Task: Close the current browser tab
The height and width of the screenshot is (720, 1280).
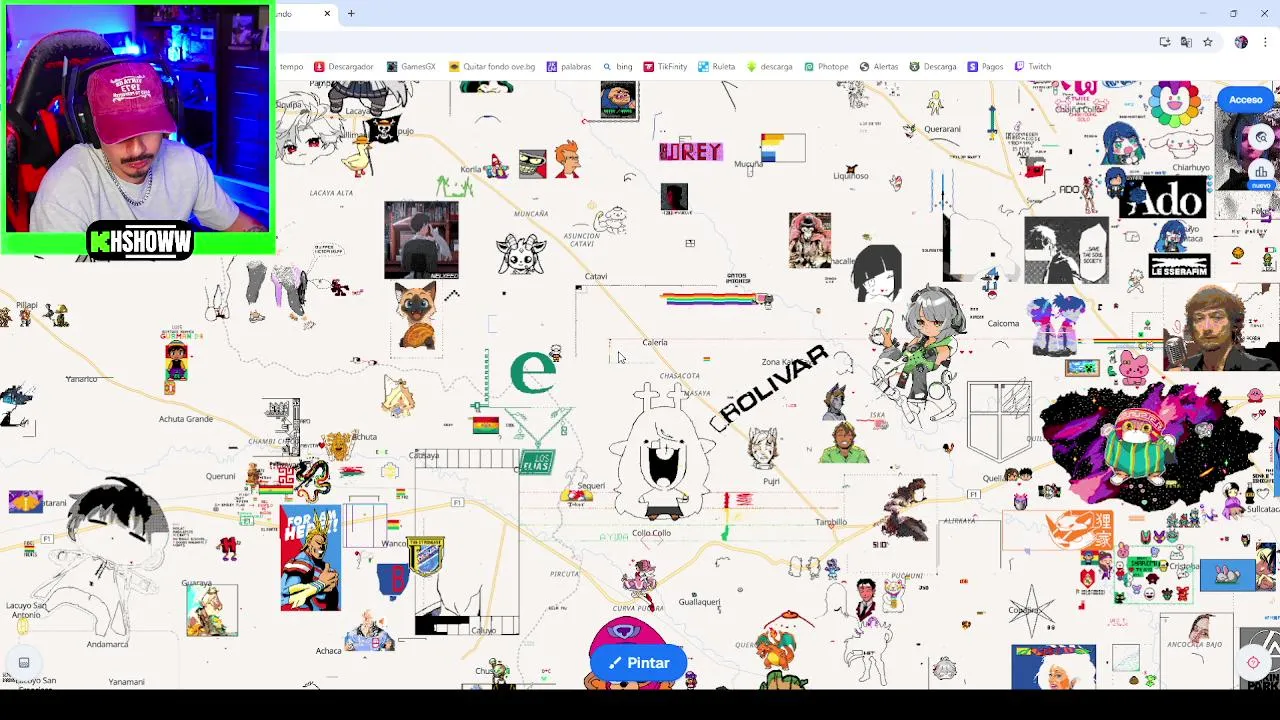Action: tap(327, 14)
